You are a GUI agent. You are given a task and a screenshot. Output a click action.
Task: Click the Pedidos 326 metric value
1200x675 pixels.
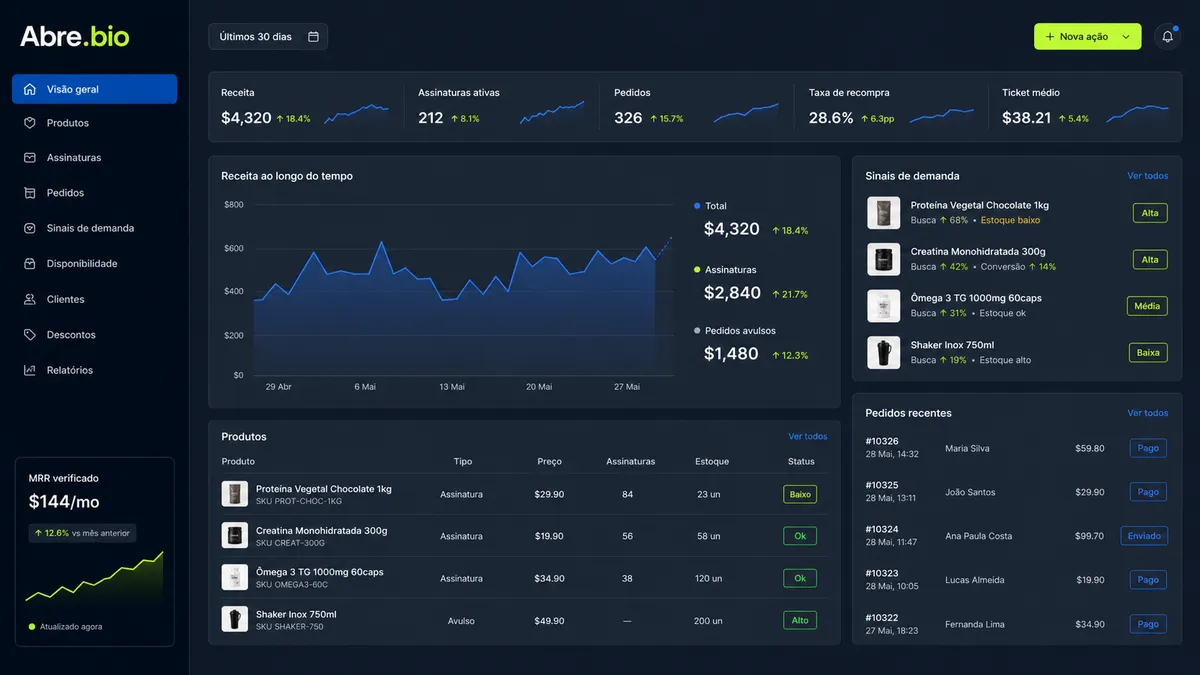(x=628, y=118)
